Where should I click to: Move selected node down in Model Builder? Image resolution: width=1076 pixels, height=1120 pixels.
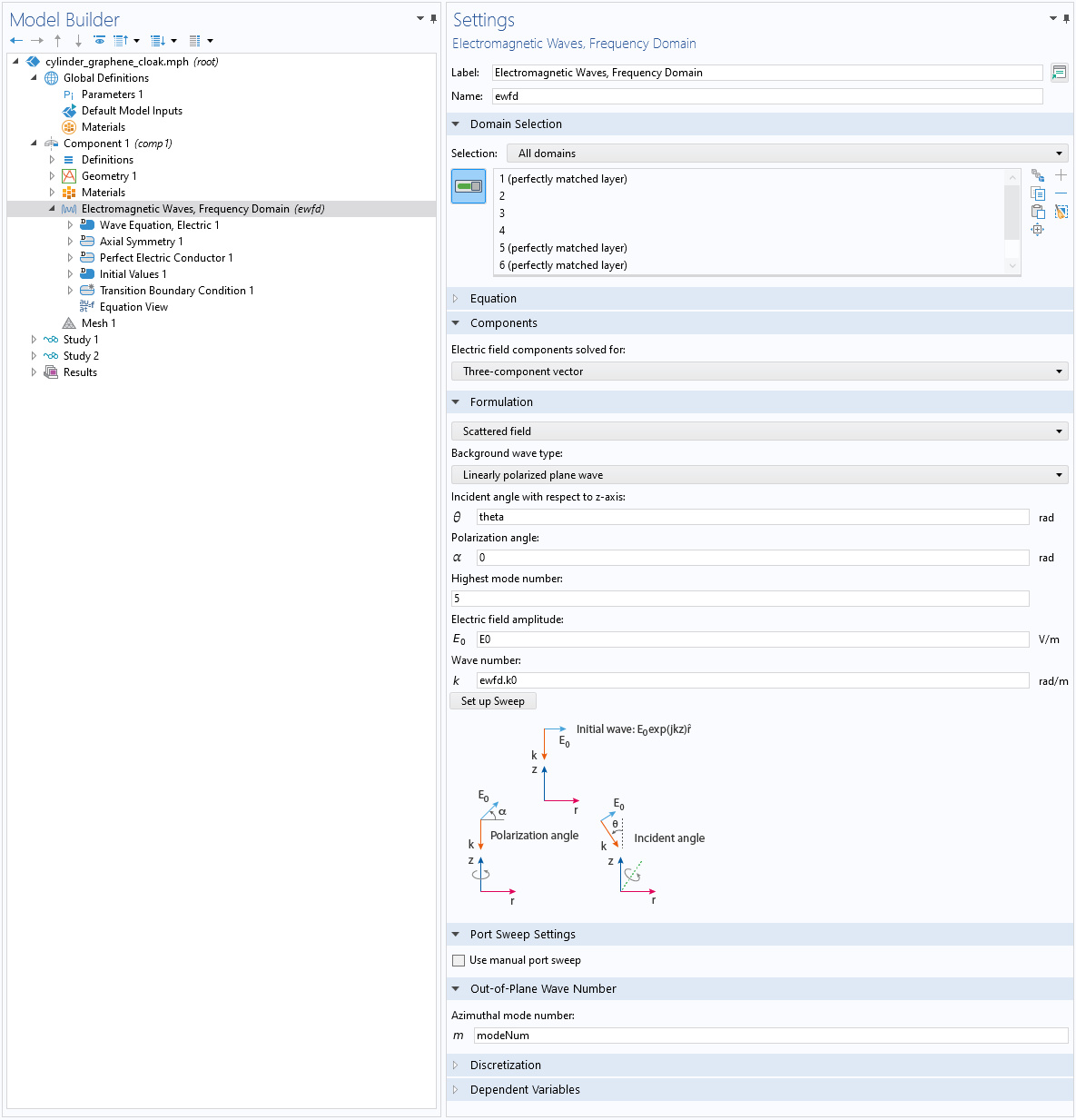coord(78,41)
